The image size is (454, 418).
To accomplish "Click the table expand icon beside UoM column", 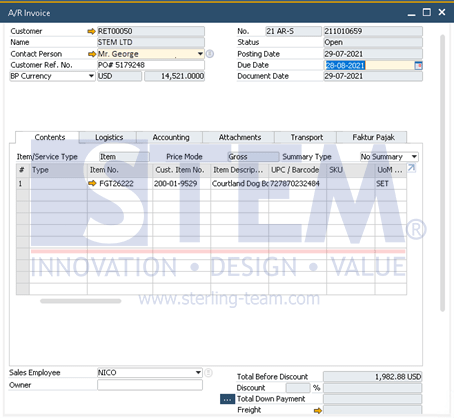I will [412, 168].
